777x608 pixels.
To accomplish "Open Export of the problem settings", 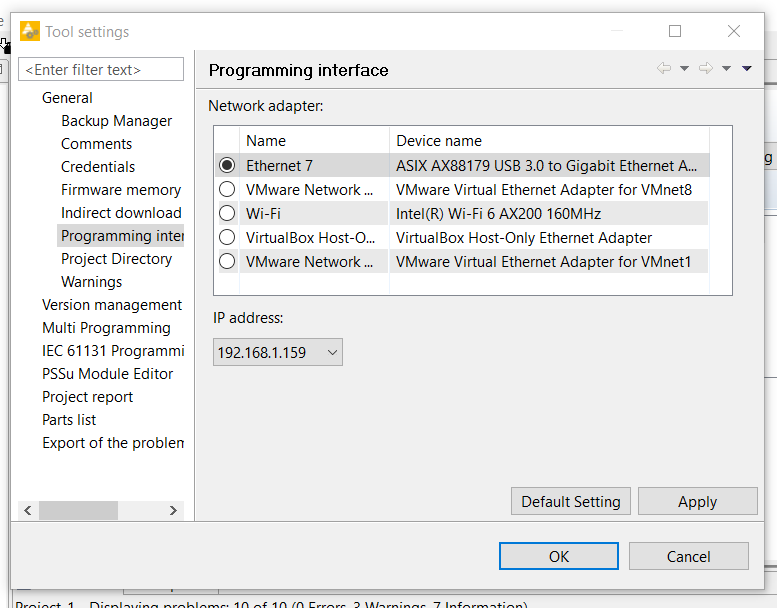I will (x=113, y=442).
